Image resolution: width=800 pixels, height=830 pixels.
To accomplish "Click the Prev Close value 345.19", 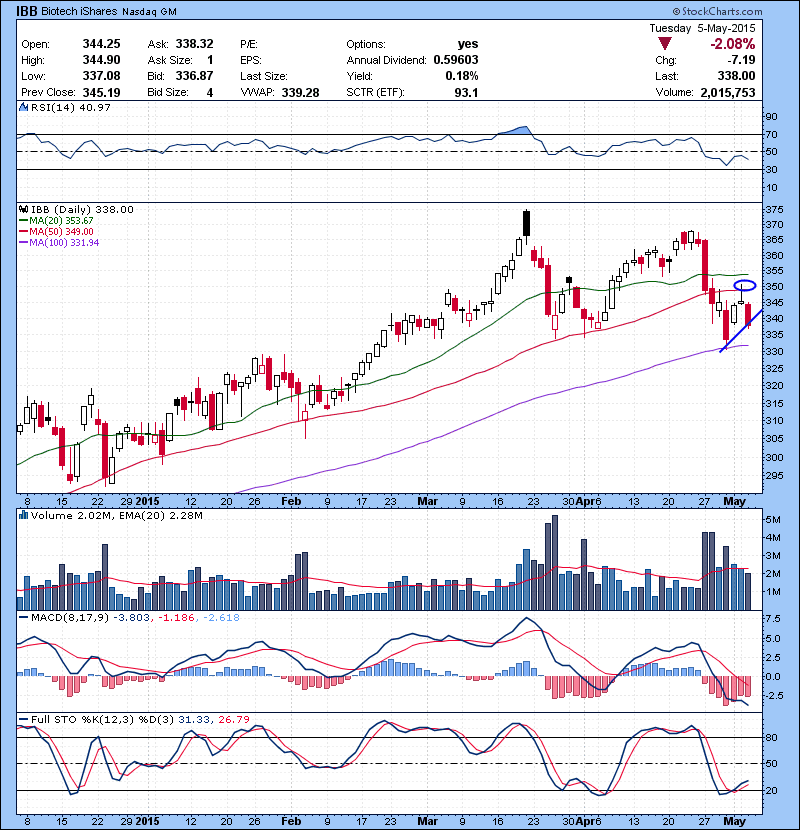I will [101, 93].
